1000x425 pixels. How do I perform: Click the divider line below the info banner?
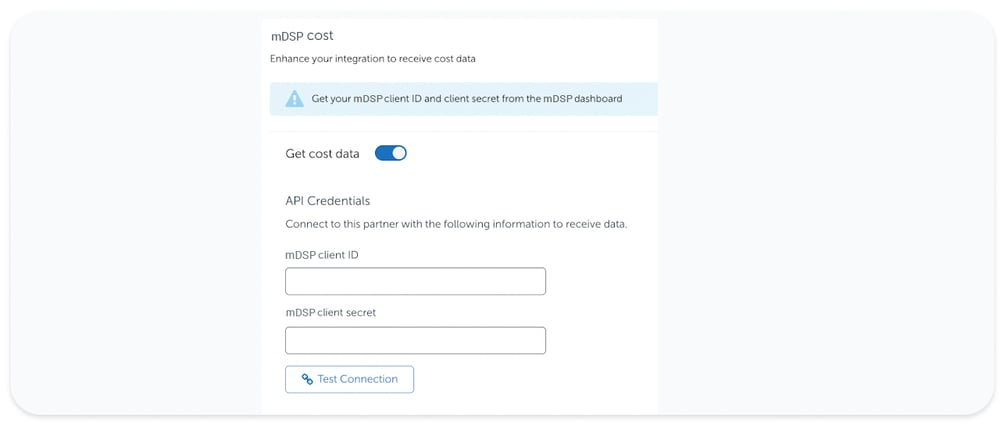463,131
